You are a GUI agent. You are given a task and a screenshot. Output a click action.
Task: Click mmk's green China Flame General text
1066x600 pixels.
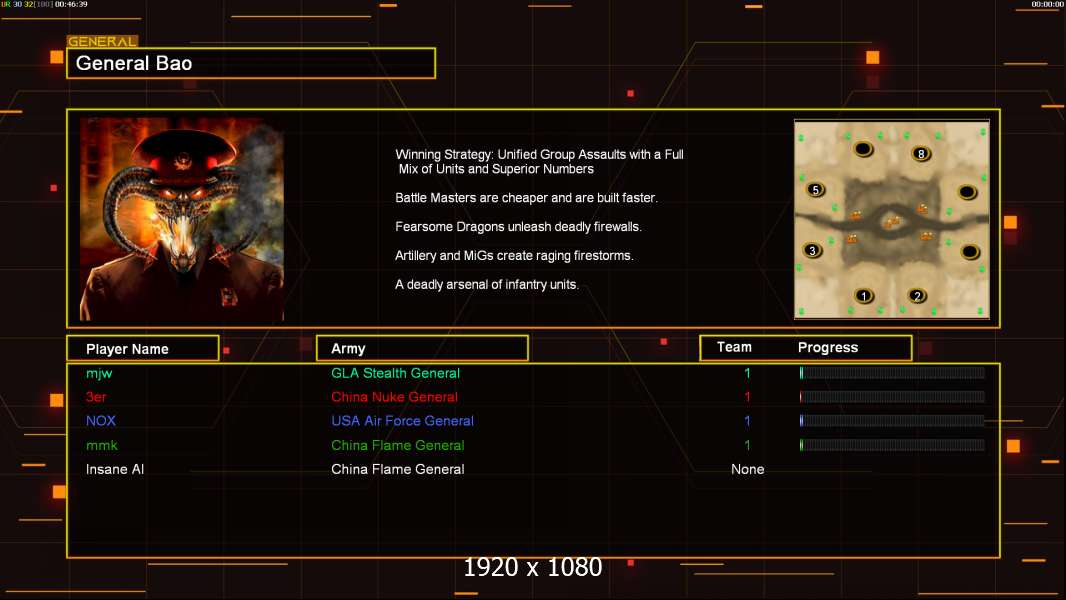pyautogui.click(x=398, y=445)
